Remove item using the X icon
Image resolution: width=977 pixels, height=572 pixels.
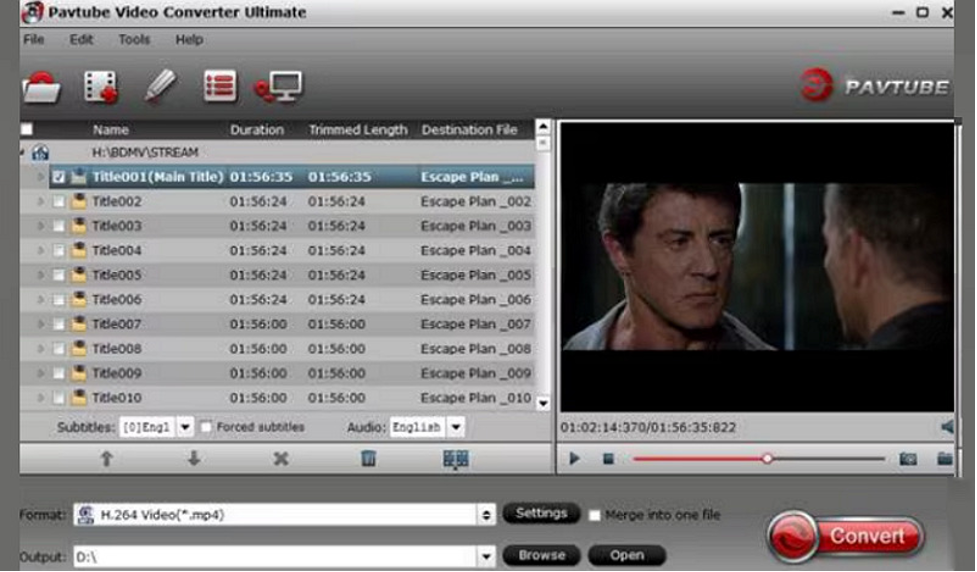tap(281, 458)
